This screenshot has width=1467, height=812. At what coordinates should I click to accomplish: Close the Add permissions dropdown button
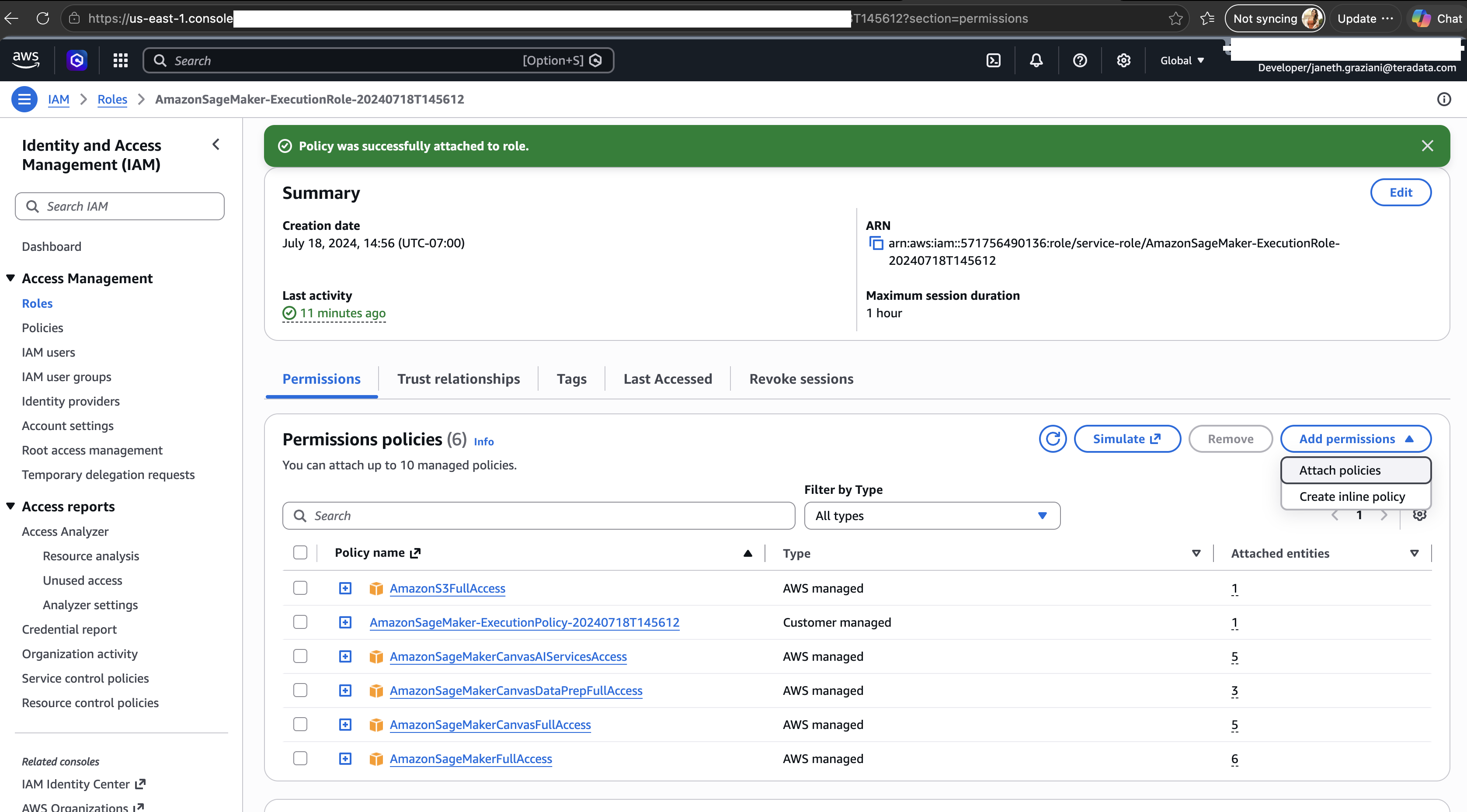1356,439
